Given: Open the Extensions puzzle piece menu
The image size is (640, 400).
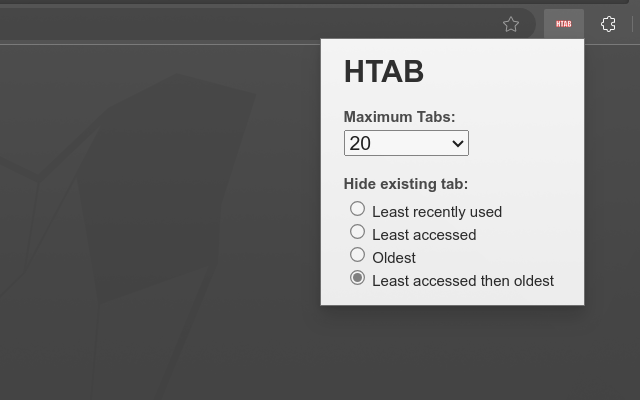Looking at the screenshot, I should point(608,24).
